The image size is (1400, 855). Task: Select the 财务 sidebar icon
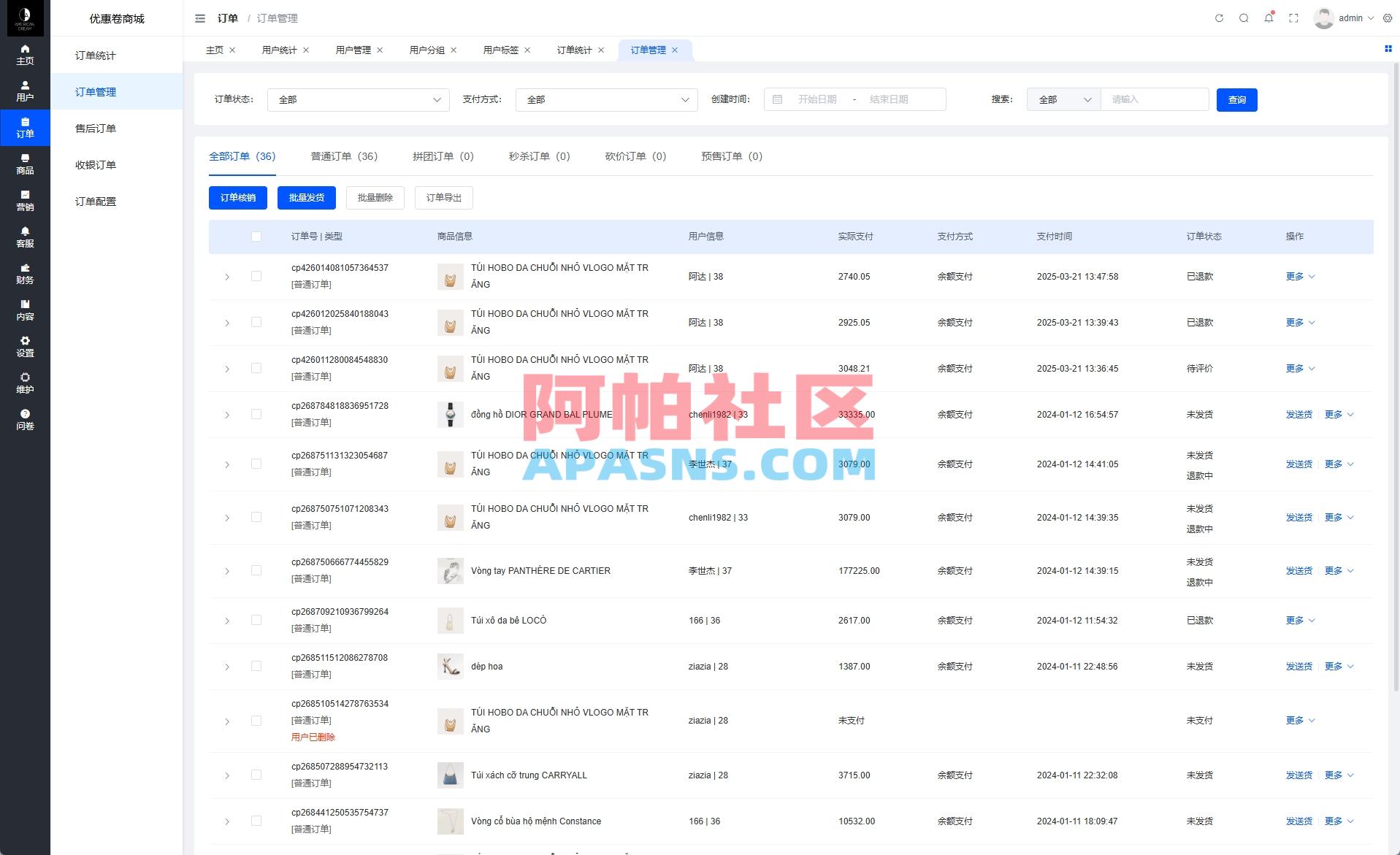[x=25, y=274]
